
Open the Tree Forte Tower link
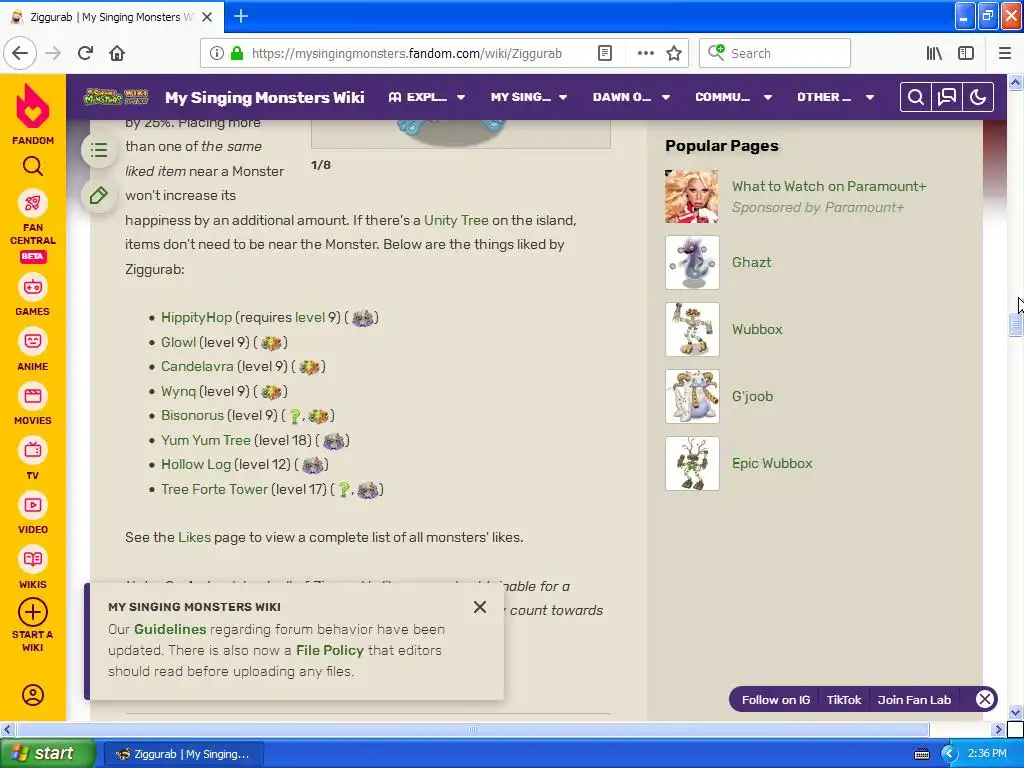[214, 489]
